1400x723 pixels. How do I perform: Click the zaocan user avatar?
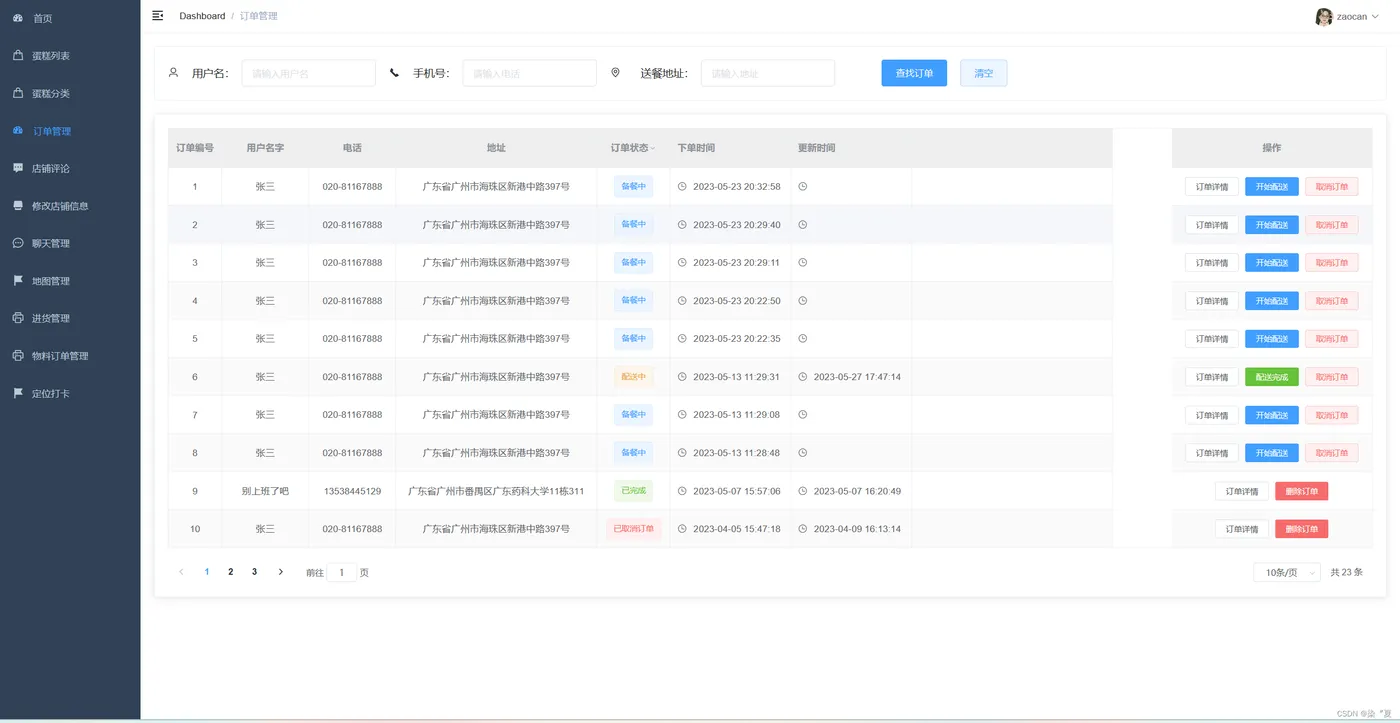coord(1323,17)
